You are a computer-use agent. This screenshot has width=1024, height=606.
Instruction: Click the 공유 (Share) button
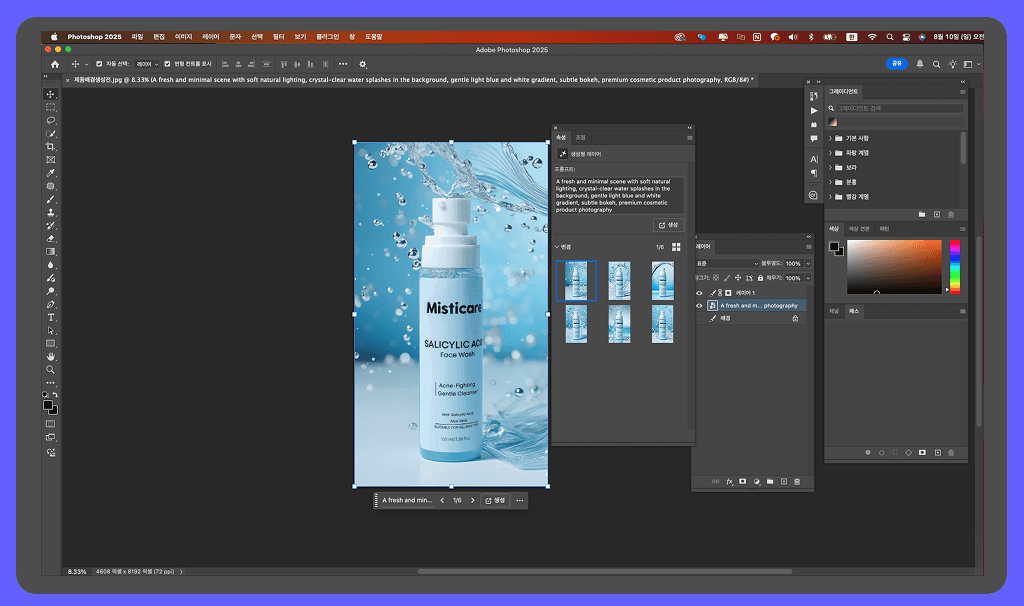point(897,63)
